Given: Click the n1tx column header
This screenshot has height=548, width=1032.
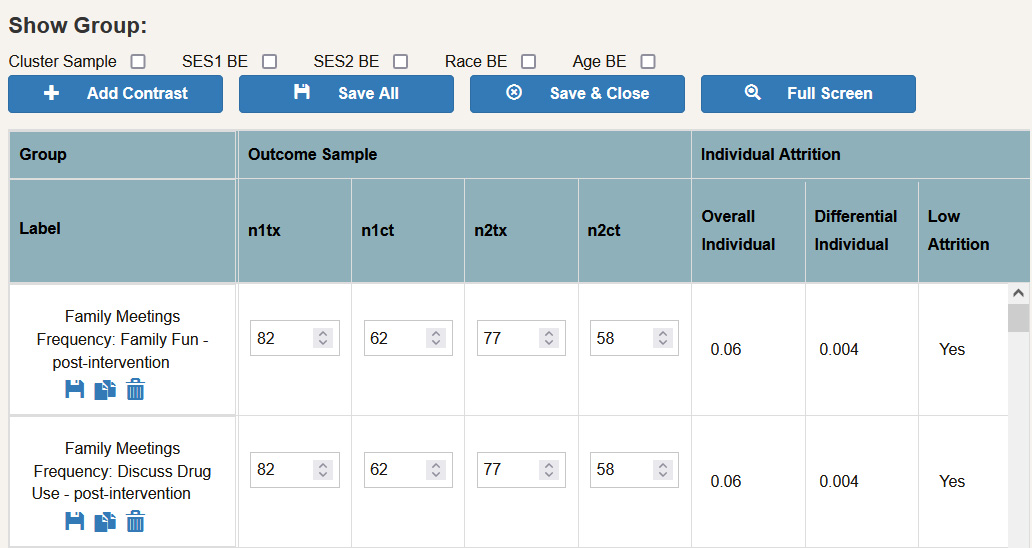Looking at the screenshot, I should [x=294, y=231].
